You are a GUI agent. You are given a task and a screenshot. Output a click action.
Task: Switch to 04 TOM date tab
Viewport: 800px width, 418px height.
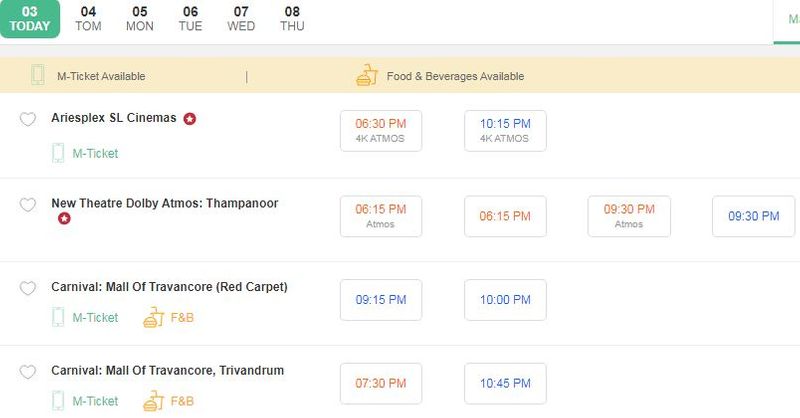tap(89, 19)
